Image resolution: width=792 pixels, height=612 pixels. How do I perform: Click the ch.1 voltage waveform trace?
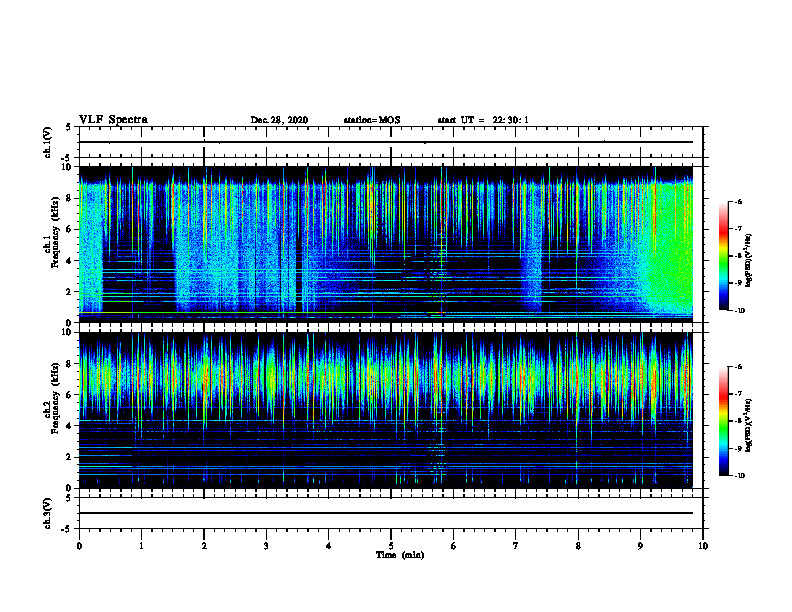coord(386,142)
